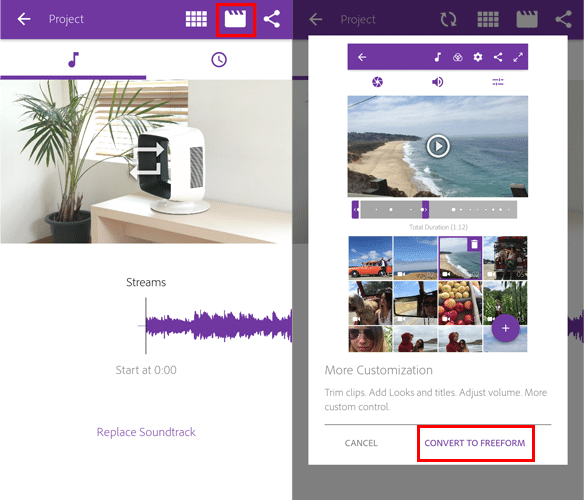Switch to the clock pace tab
Screen dimensions: 584x500
click(219, 60)
